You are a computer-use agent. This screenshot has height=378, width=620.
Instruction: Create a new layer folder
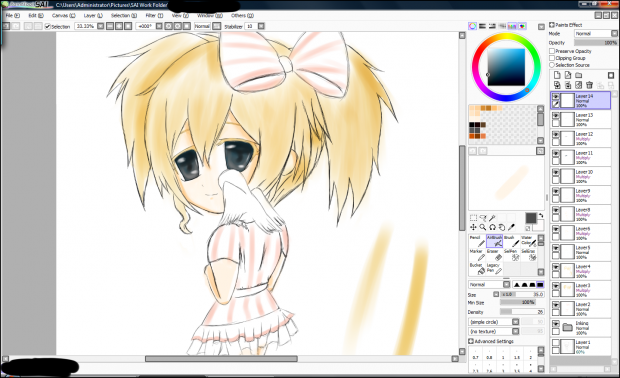pos(578,75)
